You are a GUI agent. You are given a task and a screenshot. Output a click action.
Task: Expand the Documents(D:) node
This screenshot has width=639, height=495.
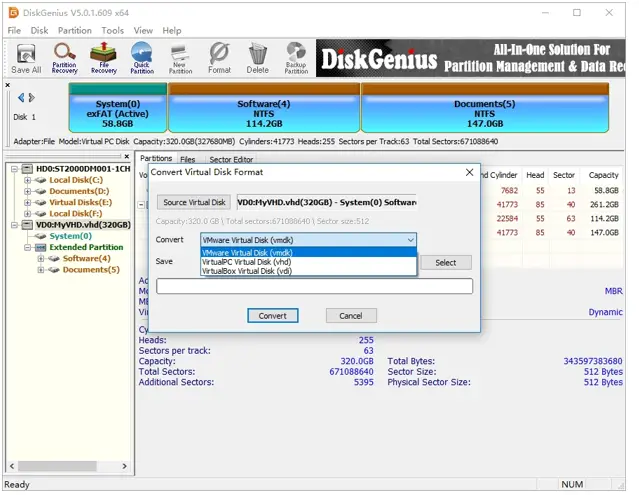(27, 191)
